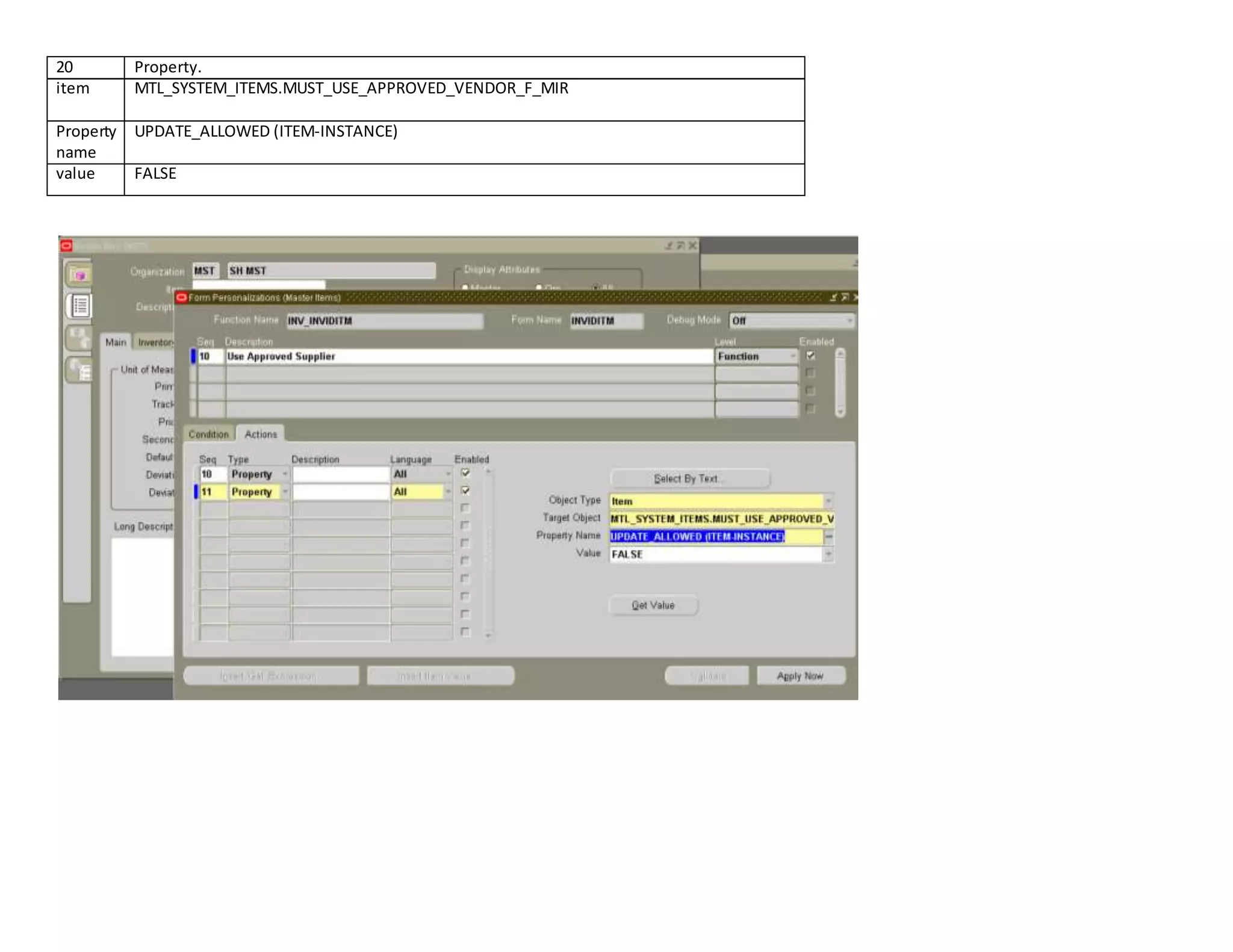
Task: Switch to the Condition tab
Action: pyautogui.click(x=208, y=434)
